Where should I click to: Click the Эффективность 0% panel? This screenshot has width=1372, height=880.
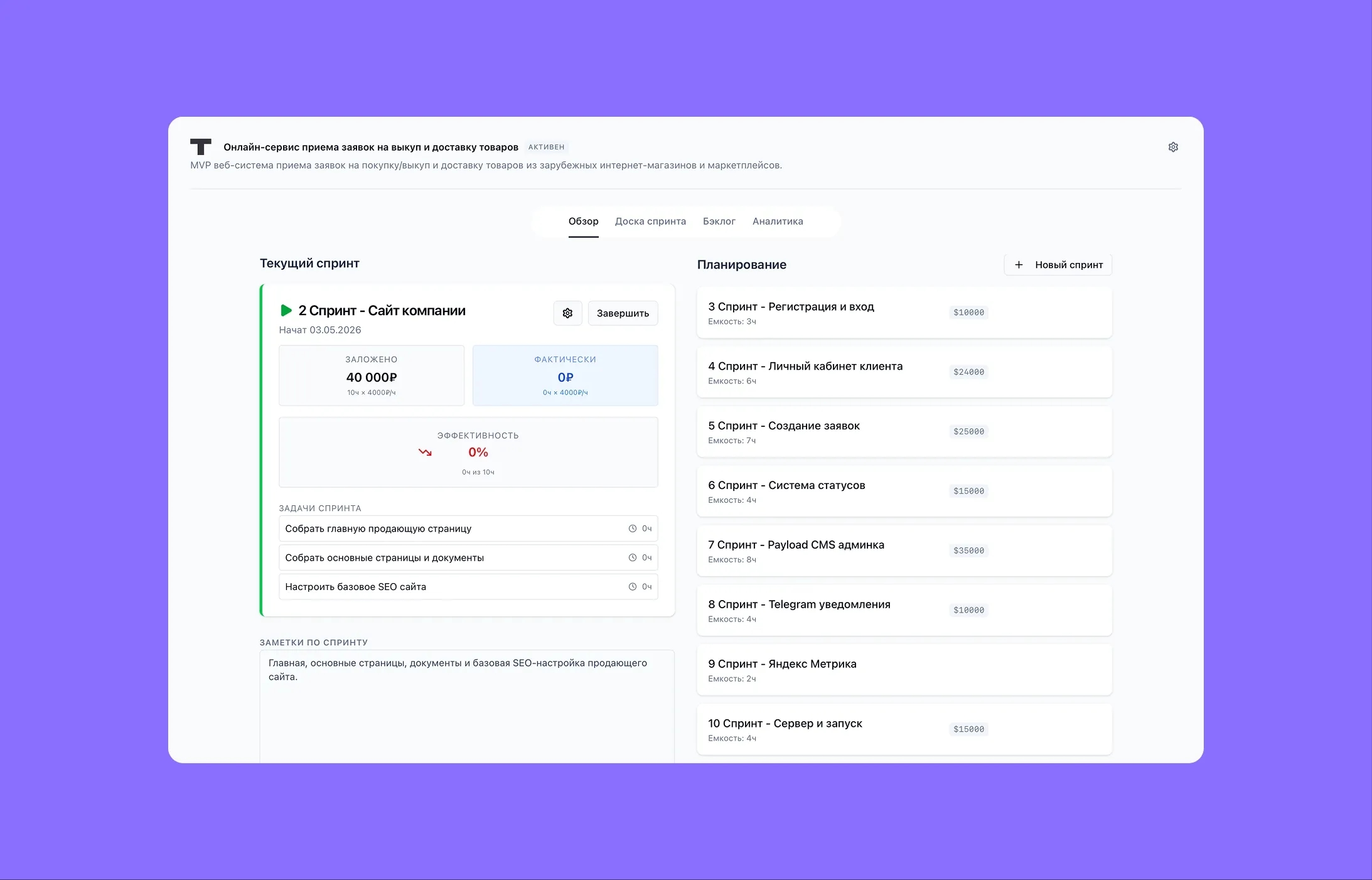click(468, 452)
